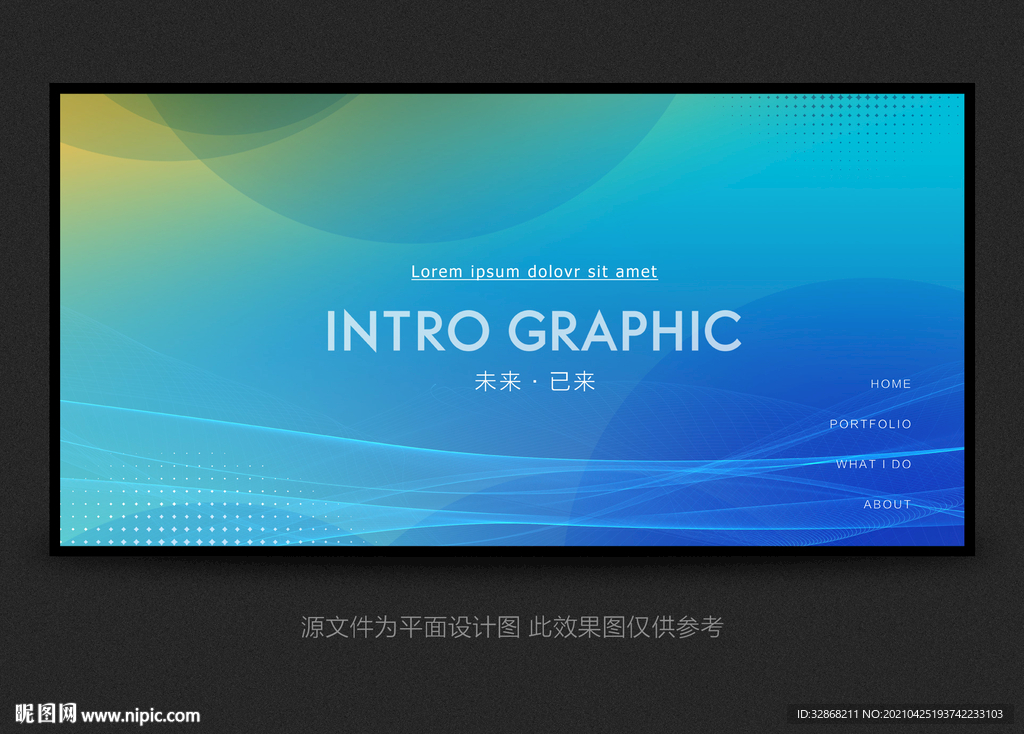The width and height of the screenshot is (1024, 734).
Task: Click the word GRAPHIC in the title
Action: point(625,330)
